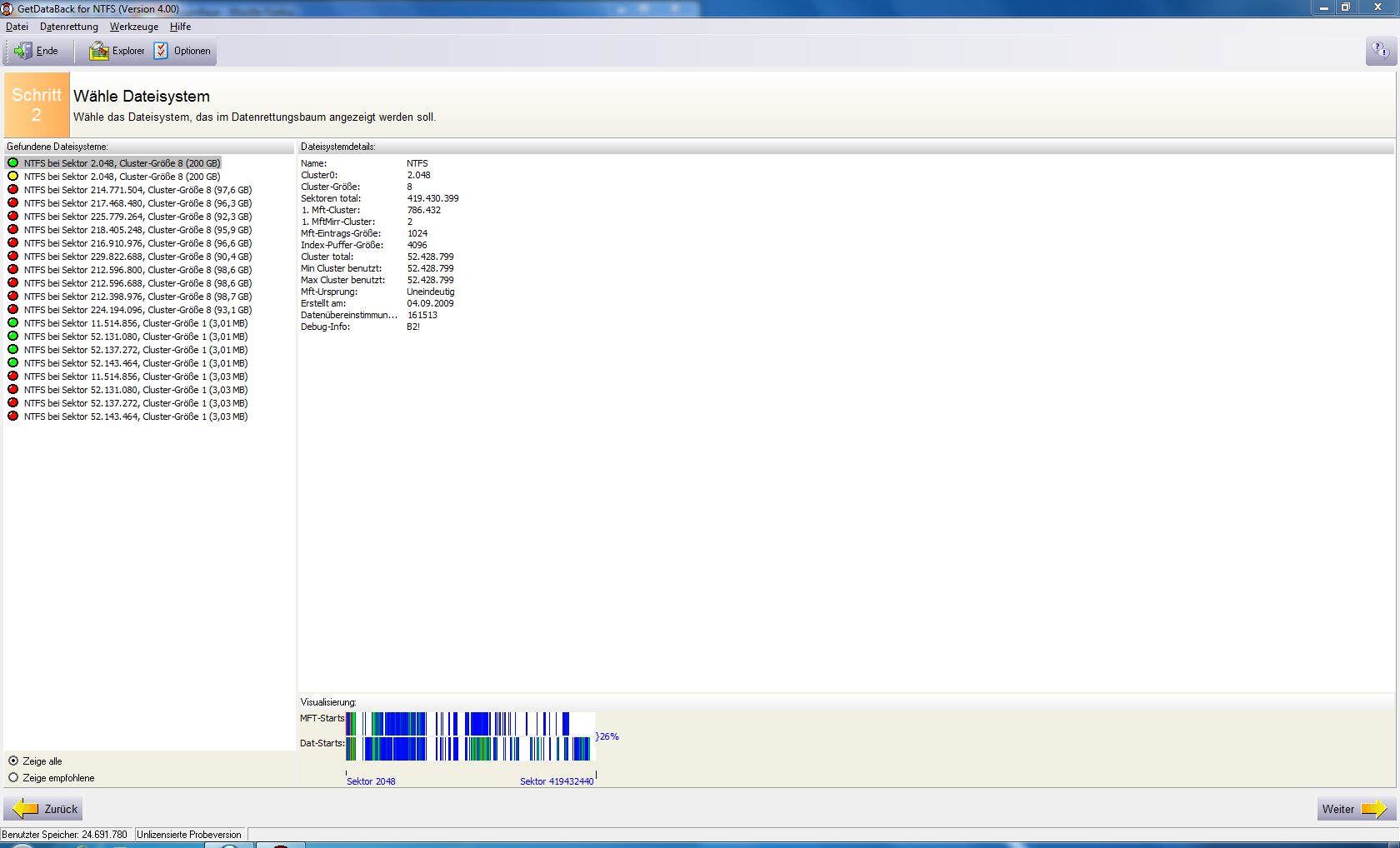This screenshot has width=1400, height=848.
Task: Click the Sektor 2048 link label
Action: pos(371,781)
